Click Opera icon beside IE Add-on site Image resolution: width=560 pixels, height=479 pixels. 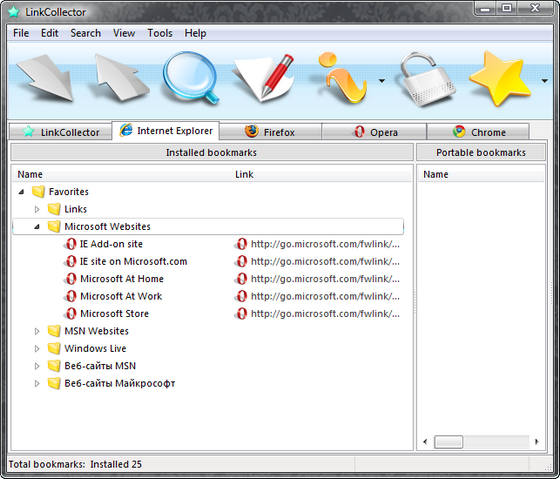coord(71,244)
